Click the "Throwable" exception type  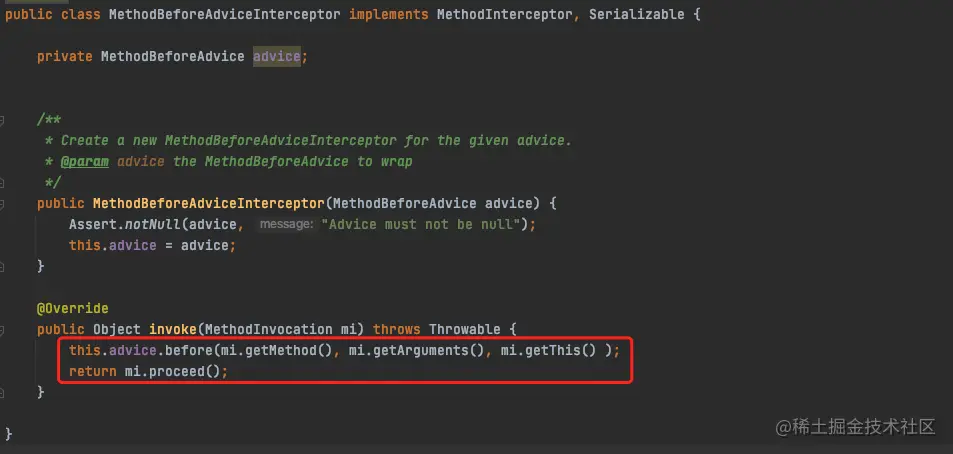(464, 329)
